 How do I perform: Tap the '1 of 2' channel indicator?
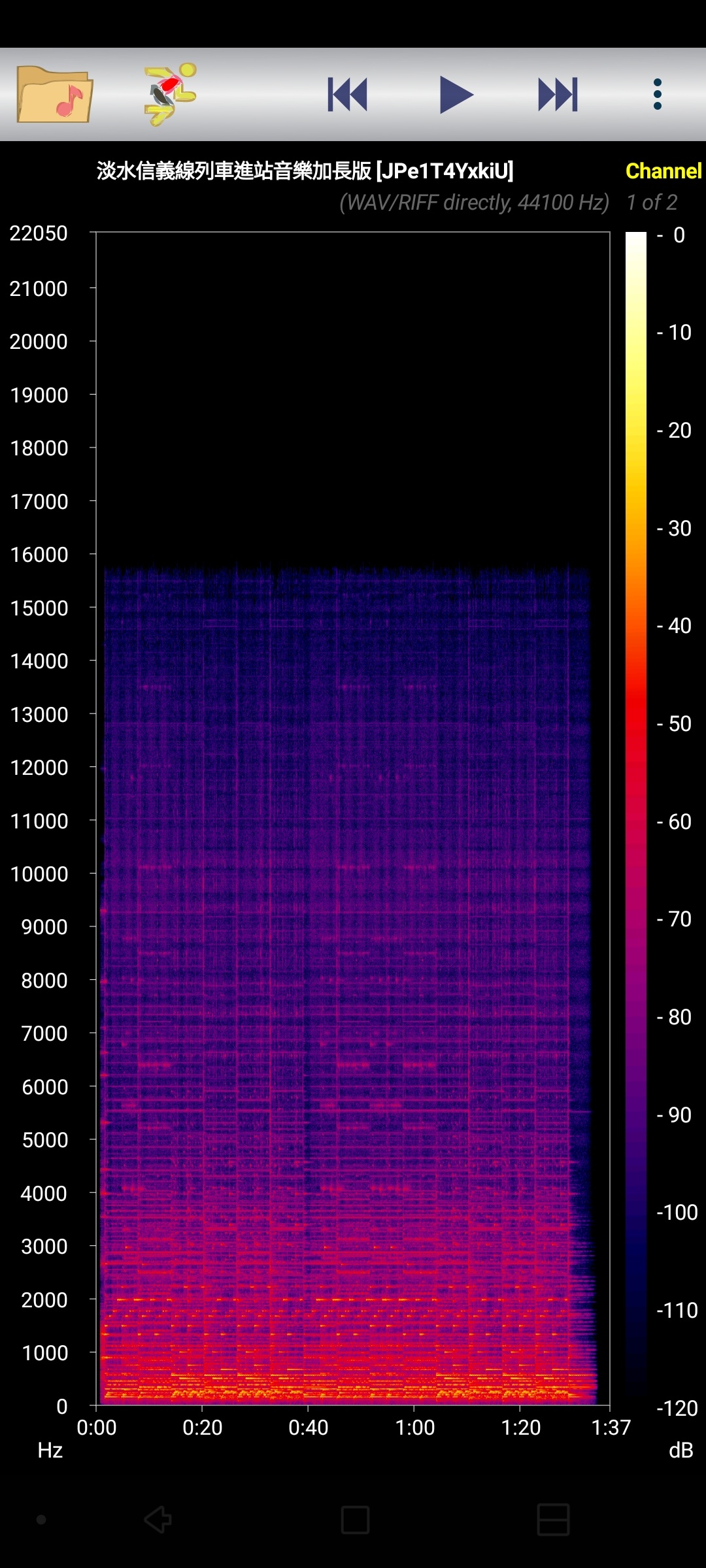[x=652, y=203]
